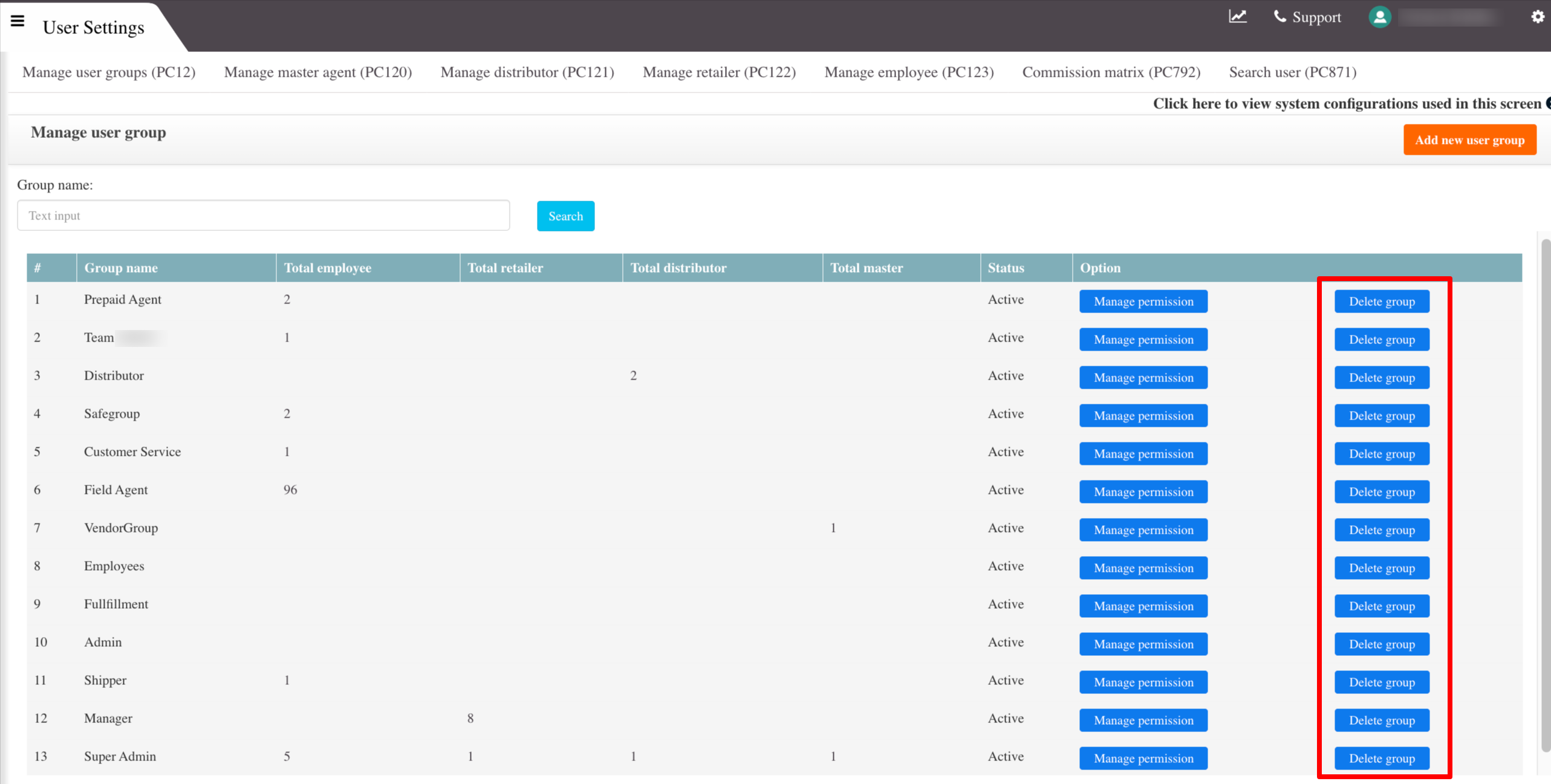Open Search user (PC871) tab

[x=1293, y=72]
